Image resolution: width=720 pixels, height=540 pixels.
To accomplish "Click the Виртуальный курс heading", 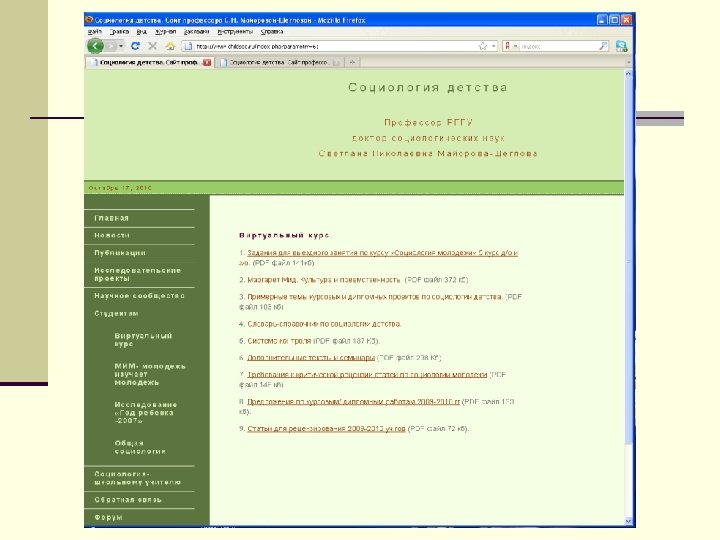I will [x=285, y=235].
